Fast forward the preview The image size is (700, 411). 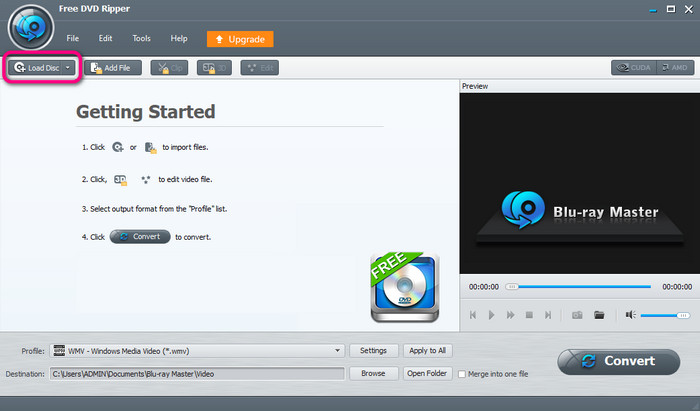[x=510, y=315]
